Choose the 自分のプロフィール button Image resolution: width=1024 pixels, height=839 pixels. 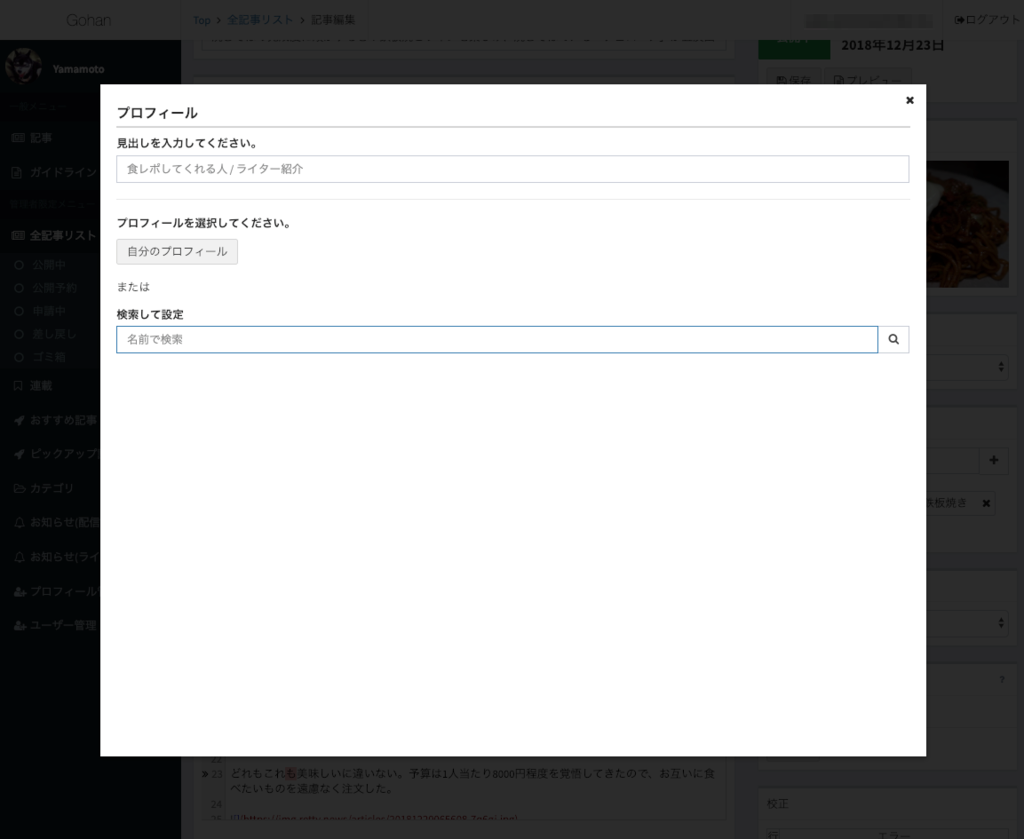[x=177, y=251]
